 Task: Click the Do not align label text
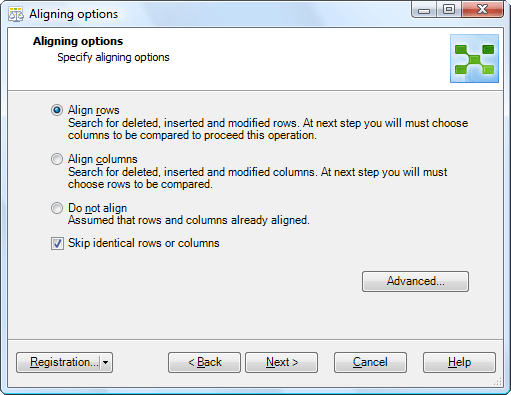[97, 208]
